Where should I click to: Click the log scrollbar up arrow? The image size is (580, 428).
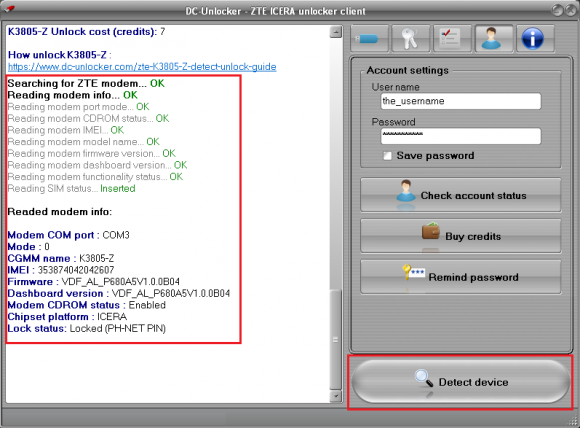point(335,32)
